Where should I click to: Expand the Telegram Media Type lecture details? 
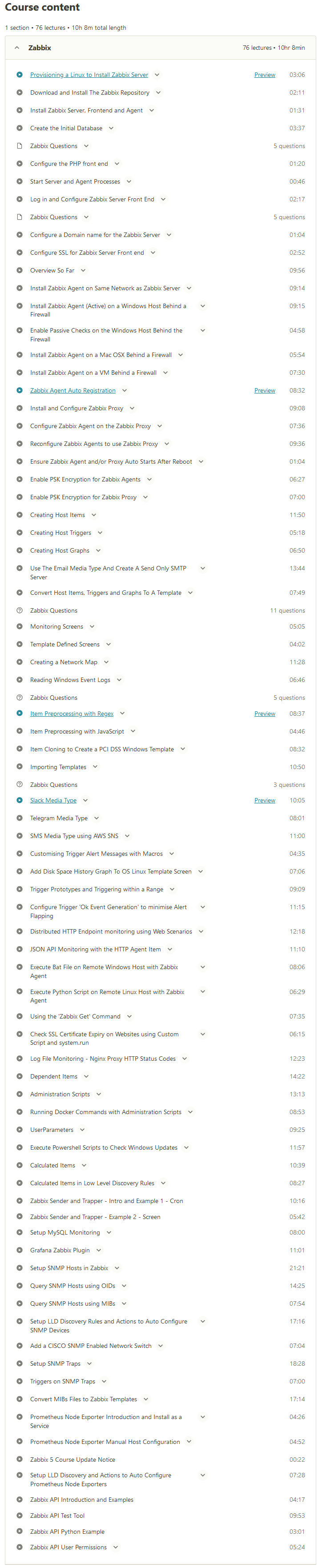[96, 818]
